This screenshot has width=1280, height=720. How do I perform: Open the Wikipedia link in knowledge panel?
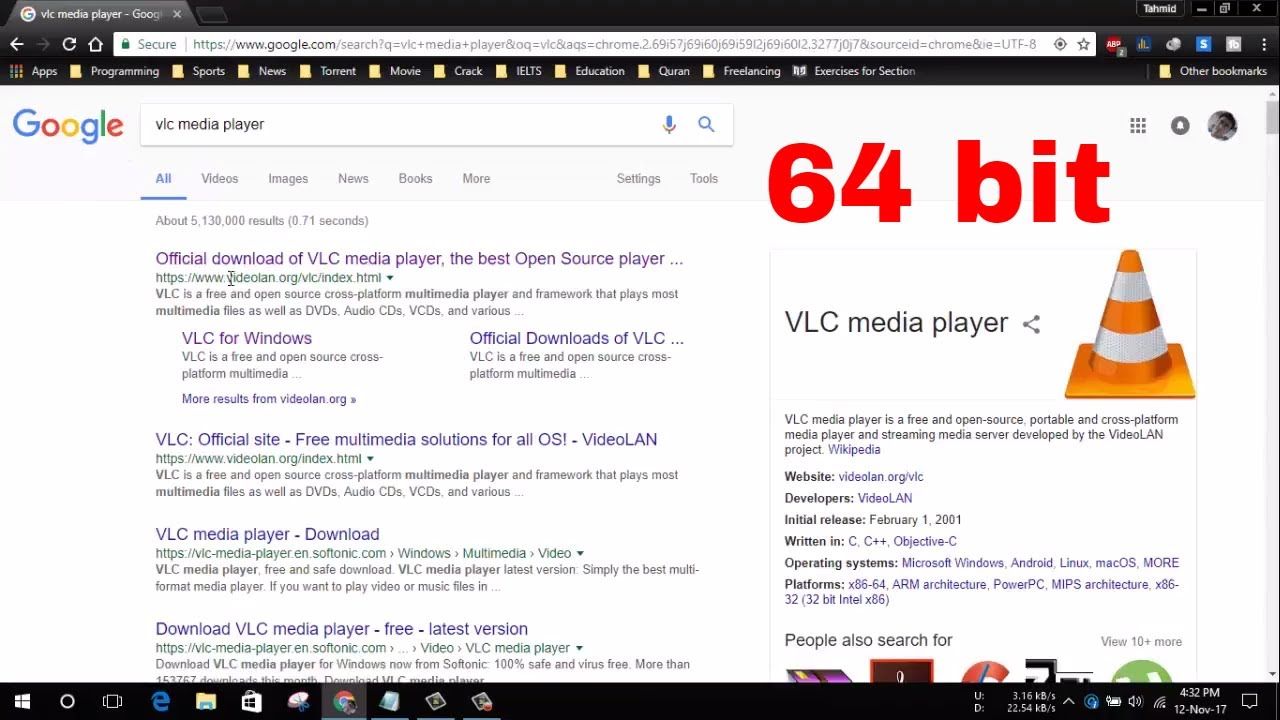pos(854,450)
